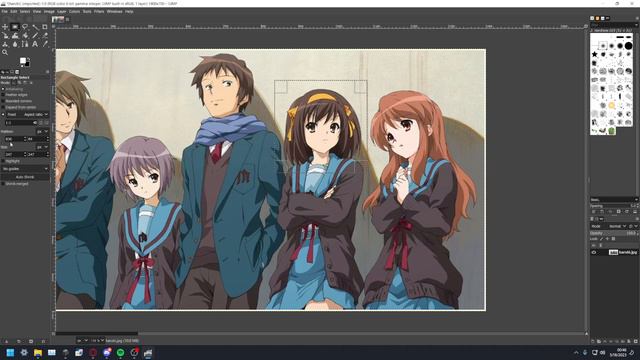Open the status bar zoom level dropdown
Screen dimensions: 640x360
97,340
